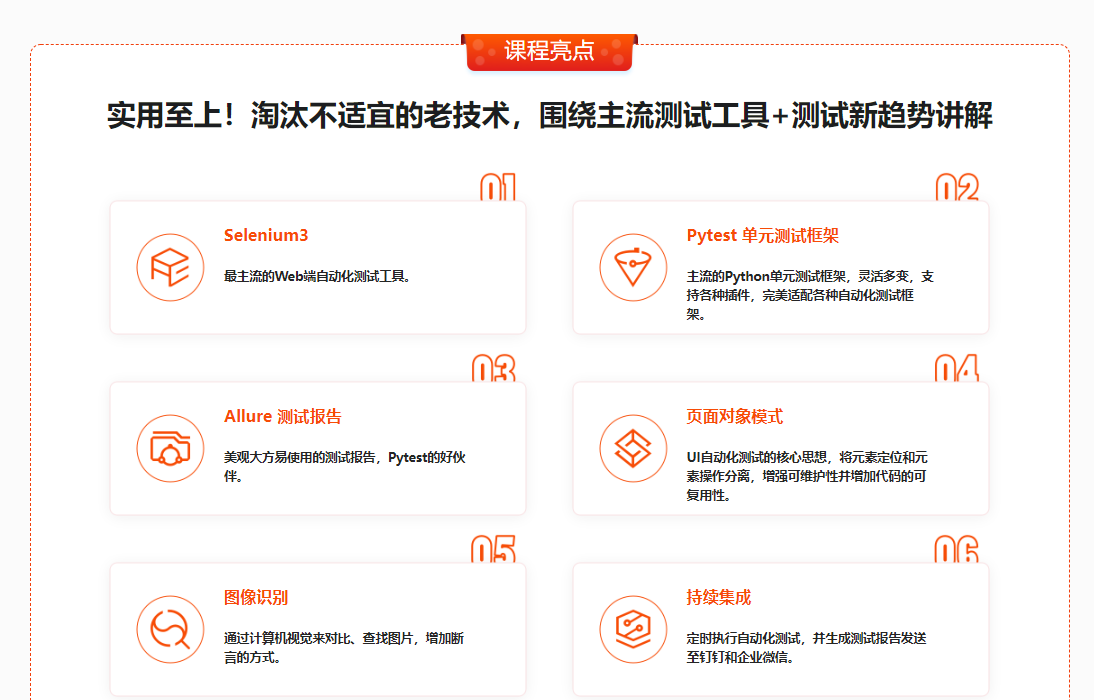Open the Selenium3 title link
The image size is (1094, 700).
tap(266, 236)
